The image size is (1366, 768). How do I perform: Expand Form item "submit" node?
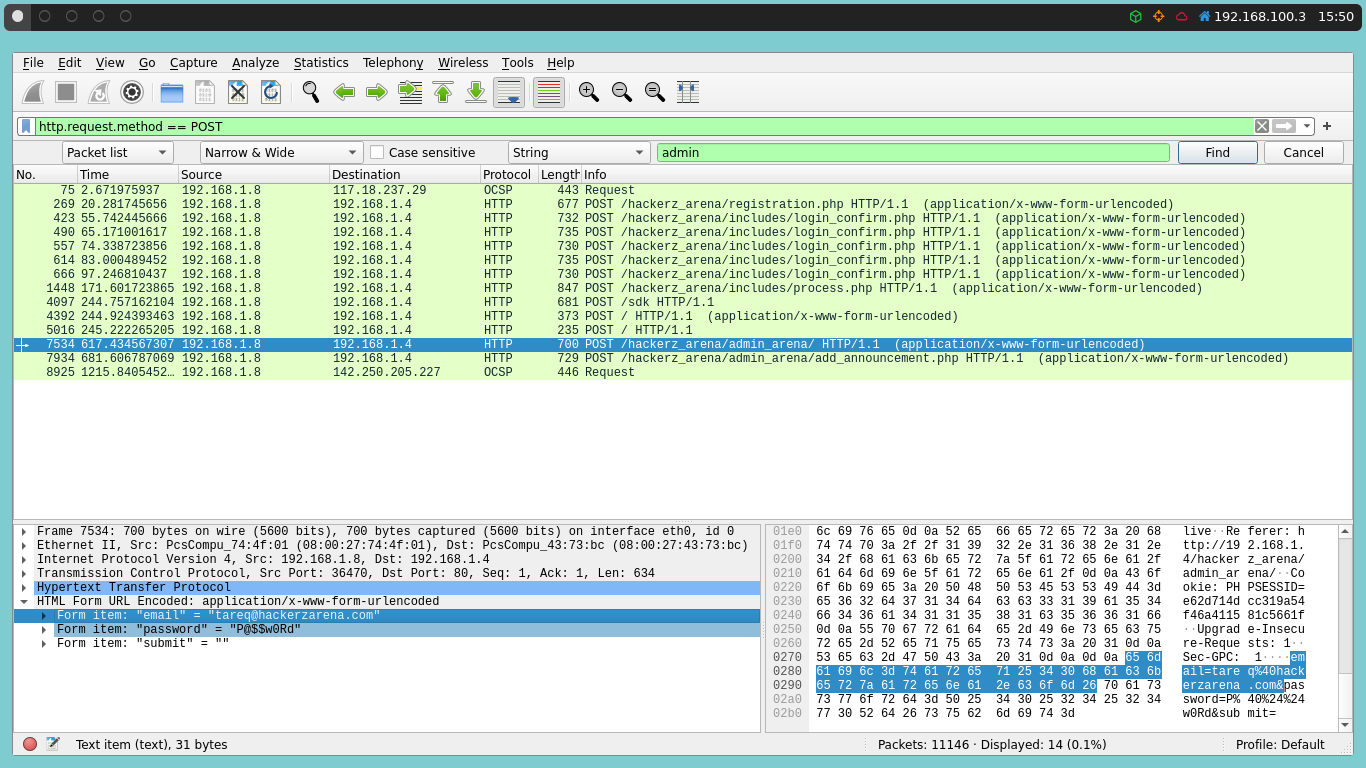pos(43,644)
